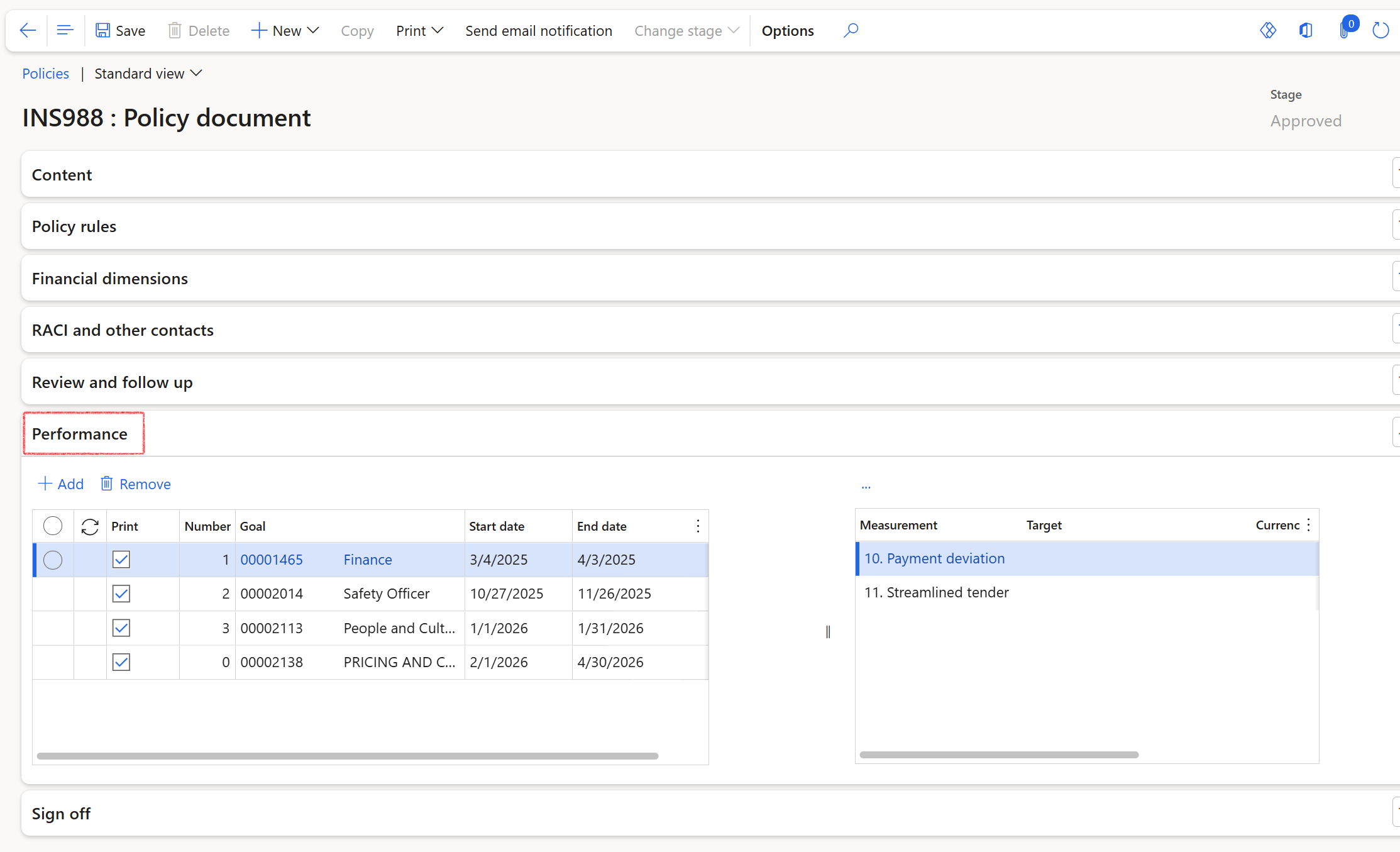1400x852 pixels.
Task: Click the diamond personalization icon
Action: click(1268, 30)
